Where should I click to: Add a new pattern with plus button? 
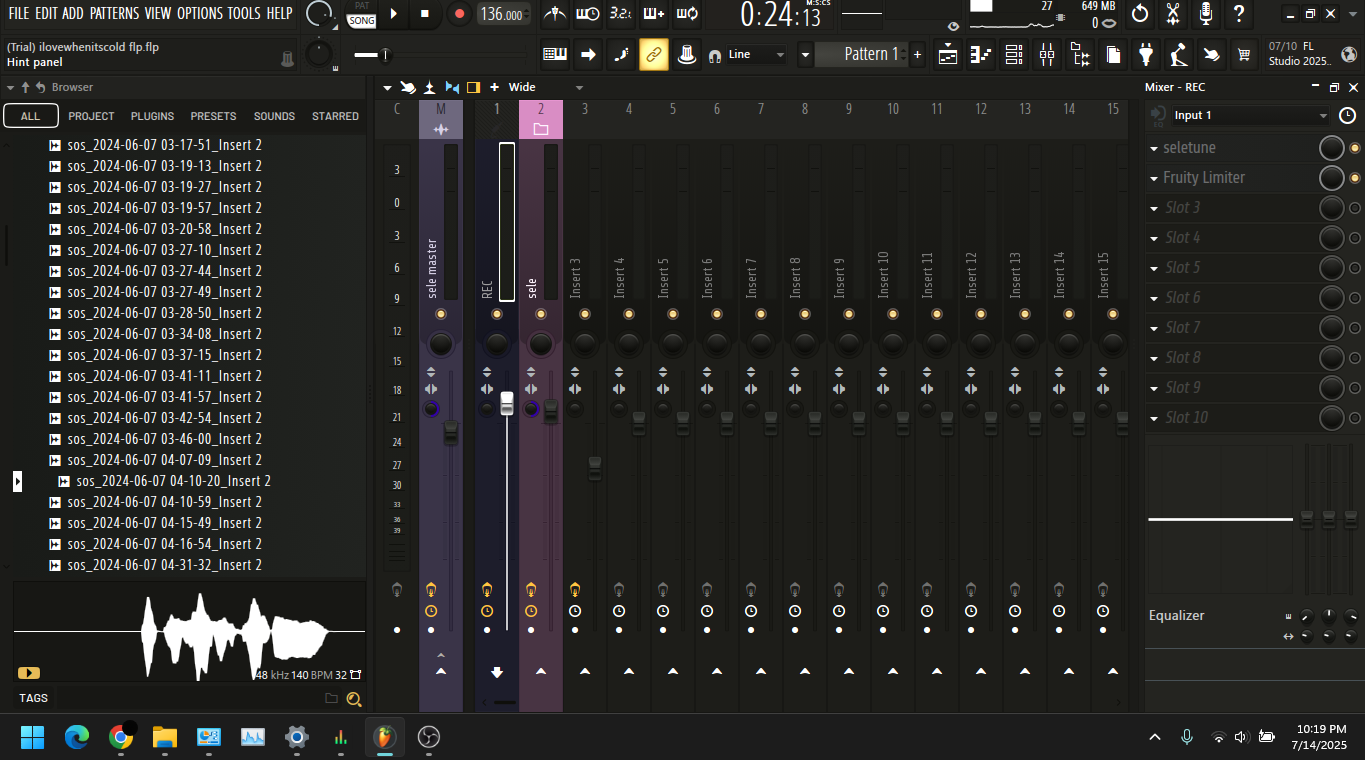coord(918,55)
